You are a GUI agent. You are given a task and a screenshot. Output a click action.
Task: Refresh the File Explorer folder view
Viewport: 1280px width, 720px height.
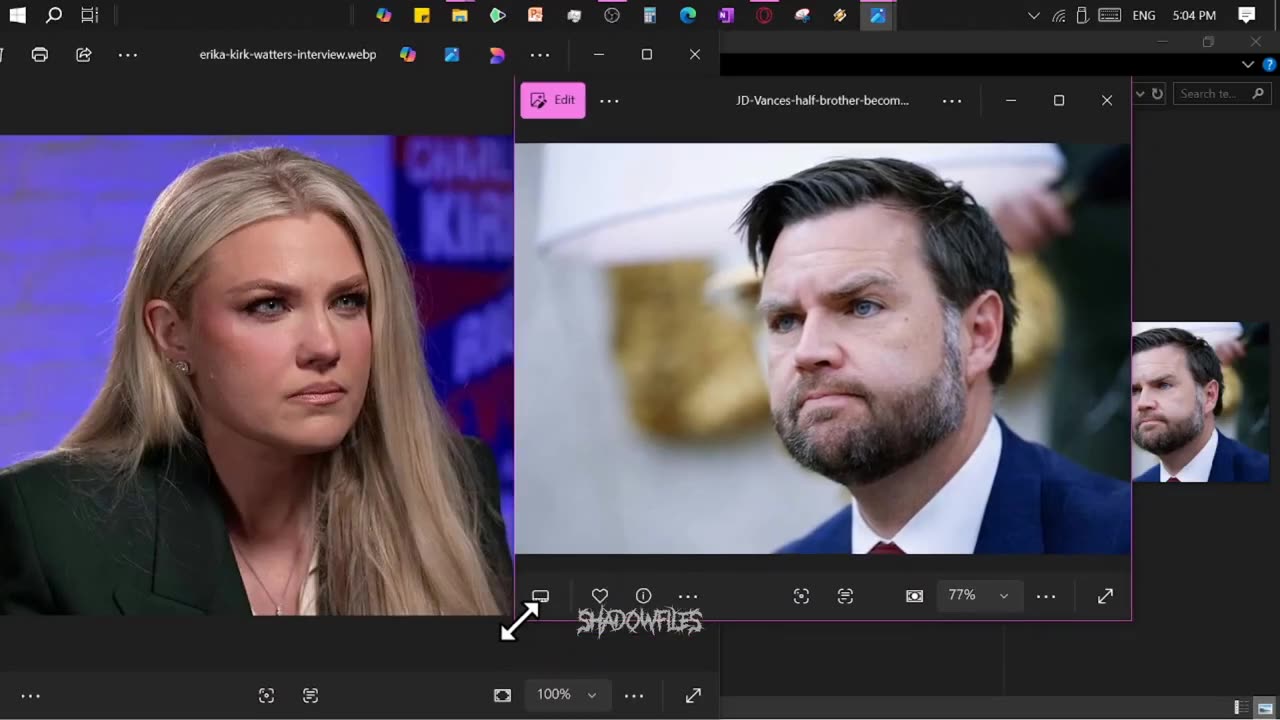[x=1157, y=94]
